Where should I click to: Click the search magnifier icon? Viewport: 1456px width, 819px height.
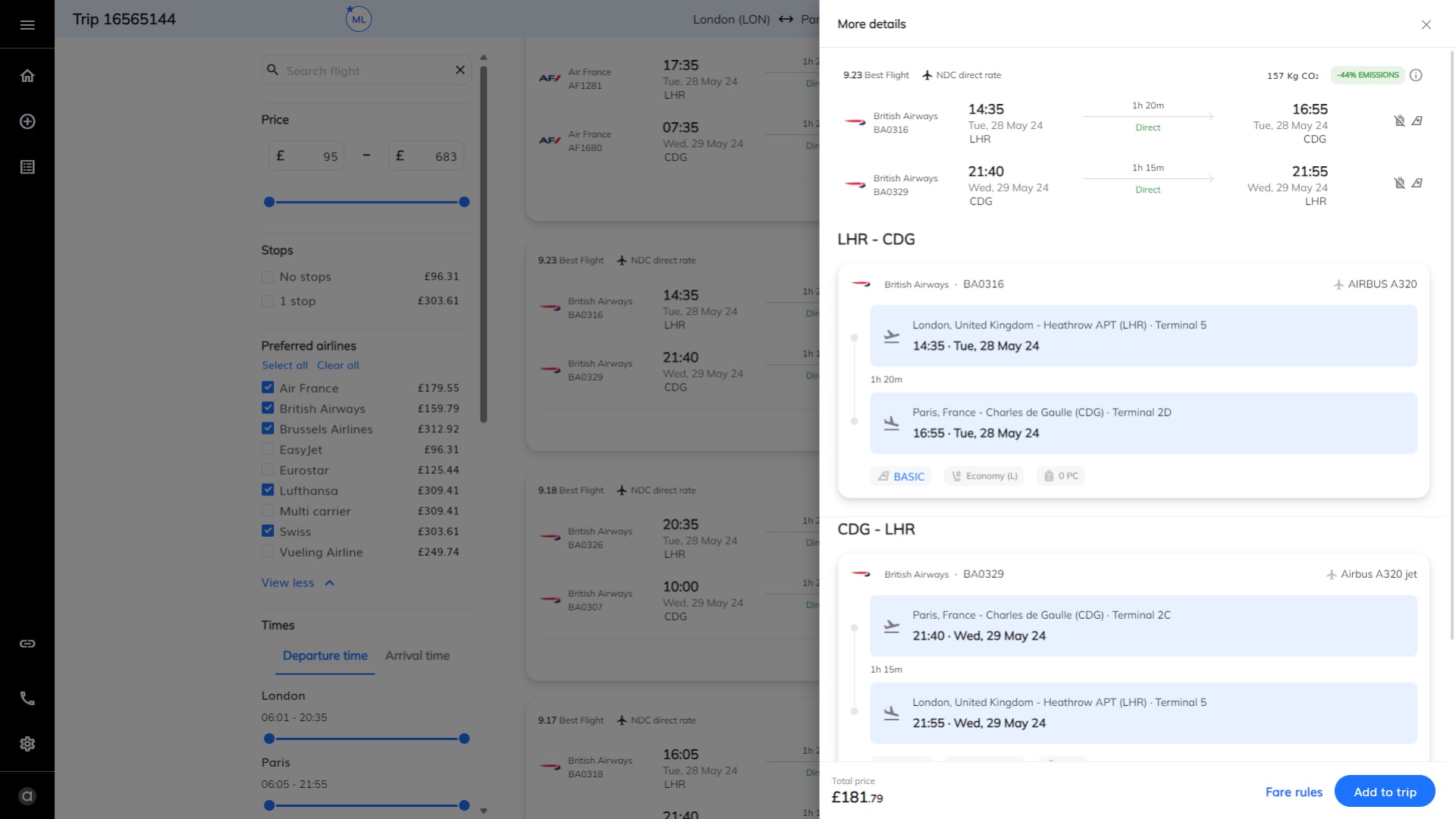point(273,70)
